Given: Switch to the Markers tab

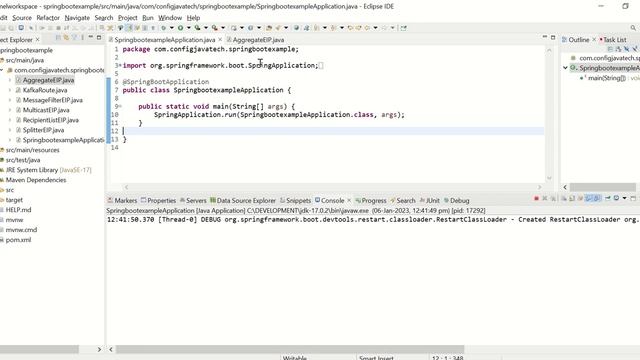Looking at the screenshot, I should tap(122, 200).
